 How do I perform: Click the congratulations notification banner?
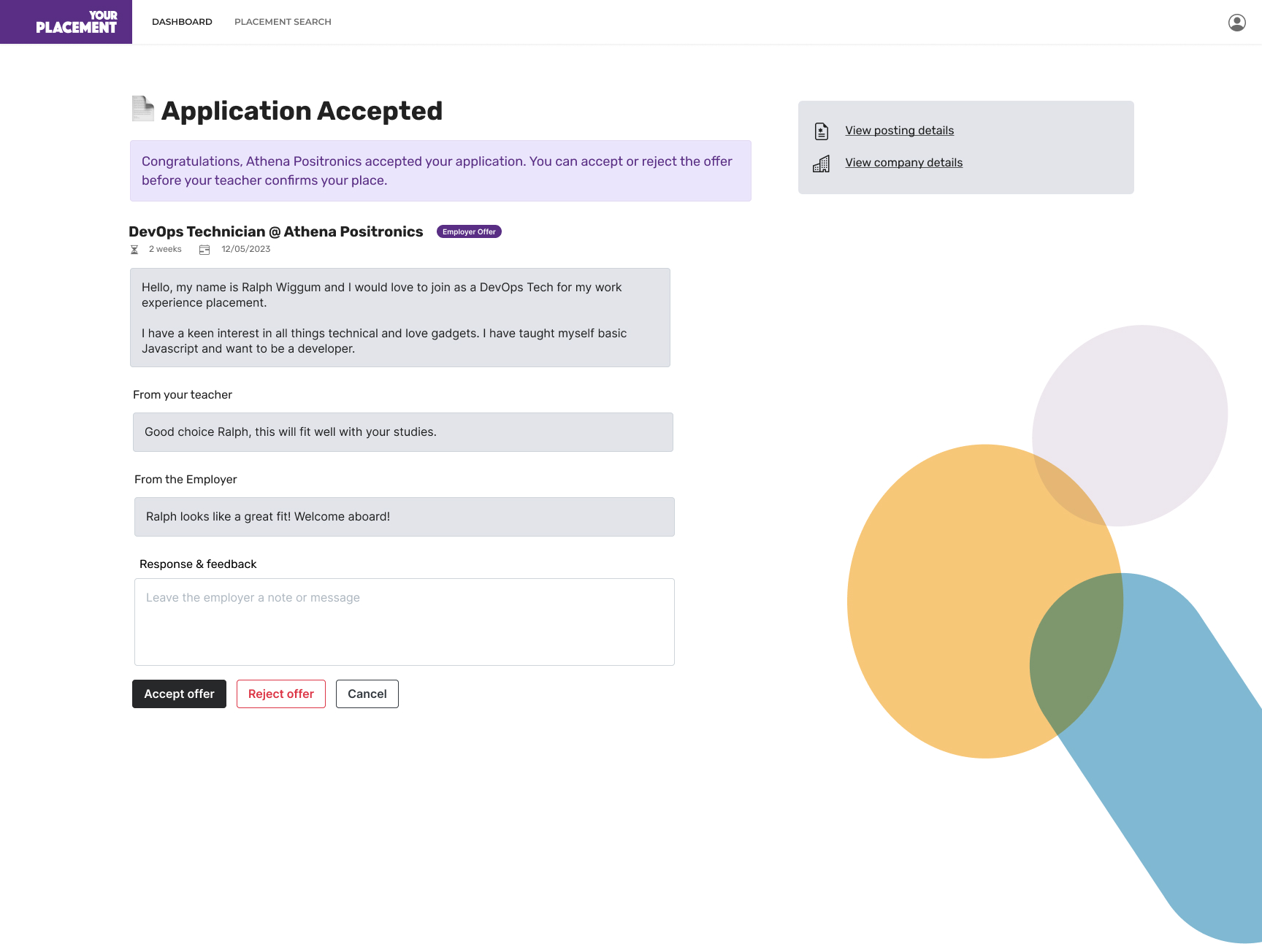[440, 171]
